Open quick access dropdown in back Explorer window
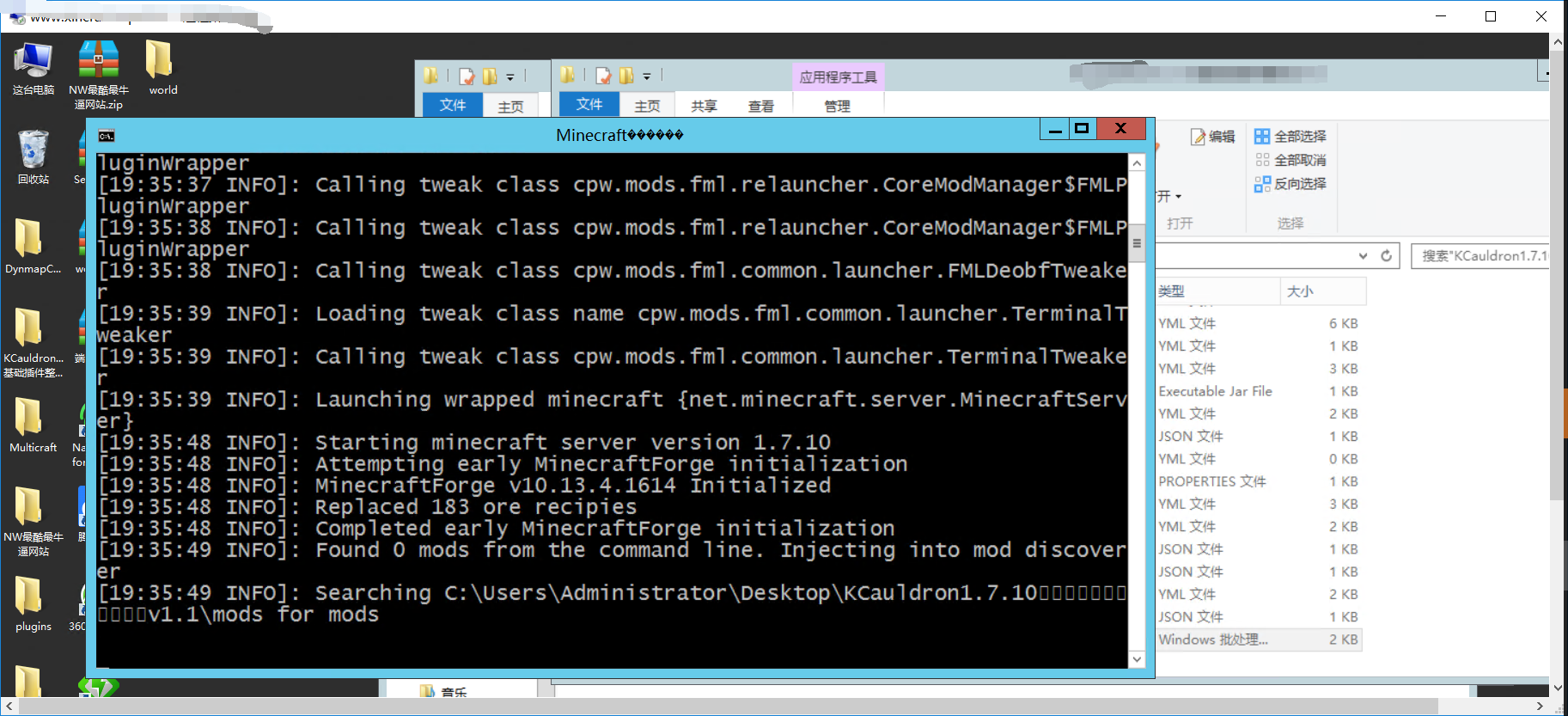Screen dimensions: 1568x716 (509, 77)
